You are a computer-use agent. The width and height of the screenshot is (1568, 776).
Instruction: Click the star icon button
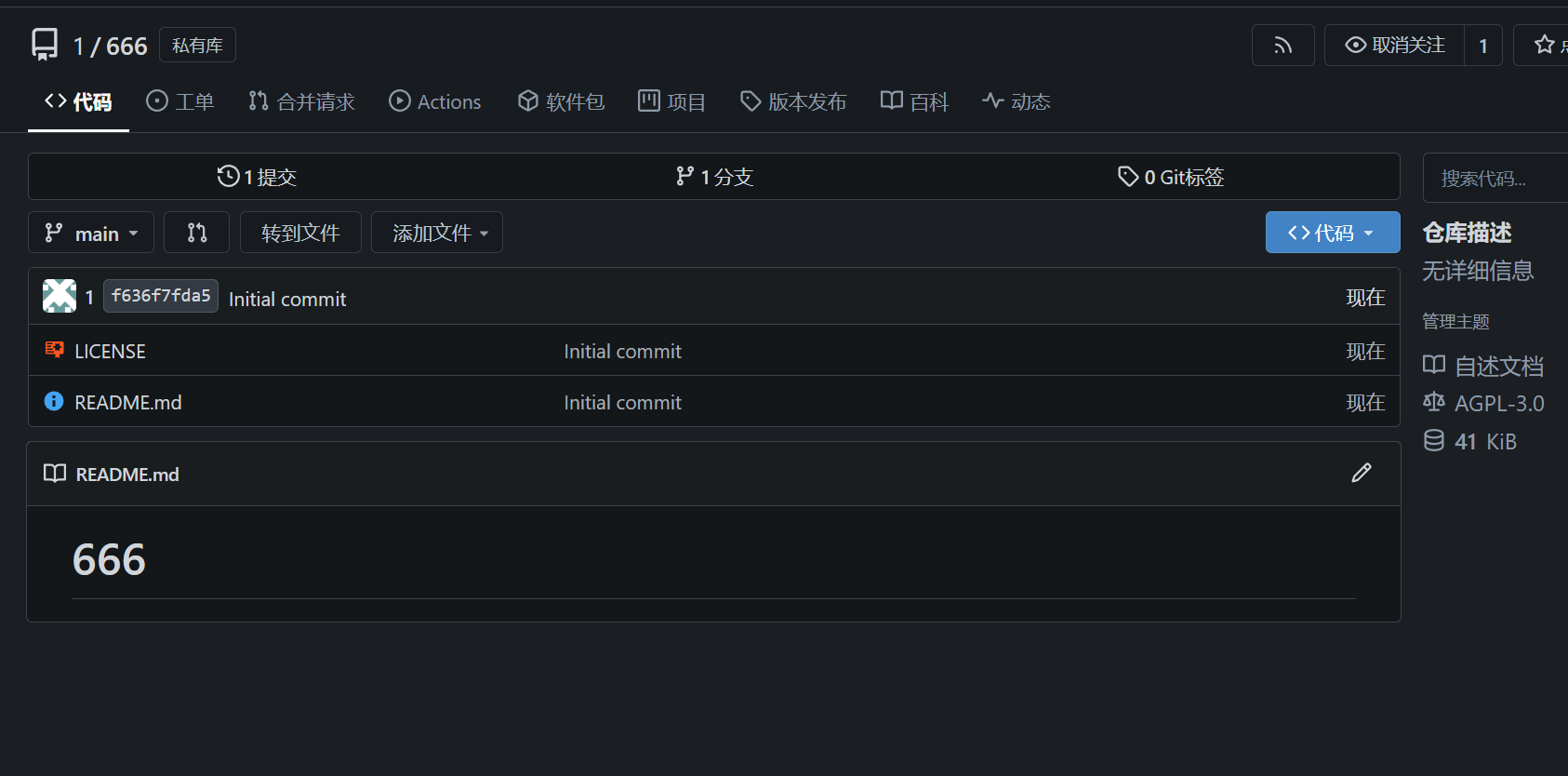1544,45
